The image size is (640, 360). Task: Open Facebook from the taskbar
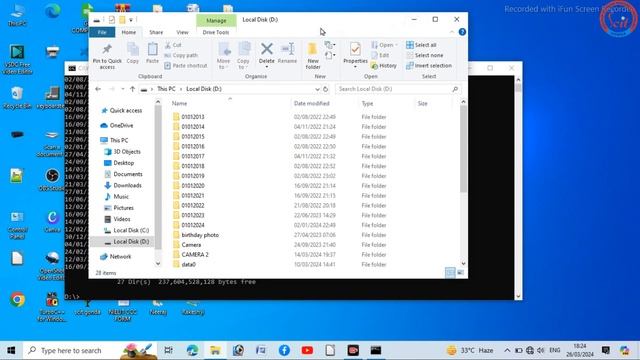coord(284,350)
